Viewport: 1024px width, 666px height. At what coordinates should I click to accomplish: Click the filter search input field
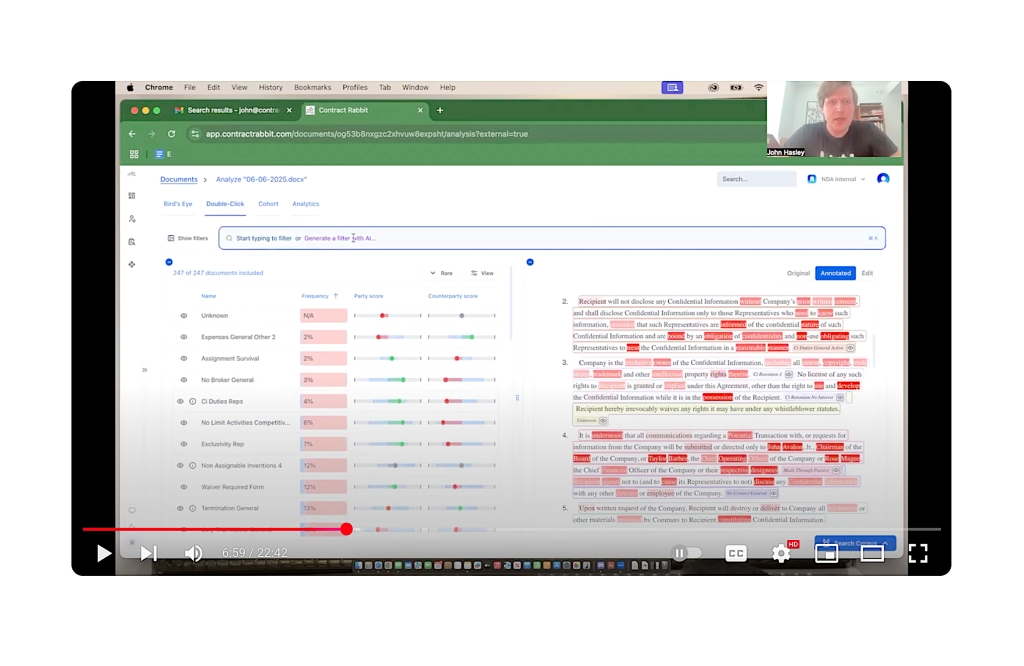[552, 238]
